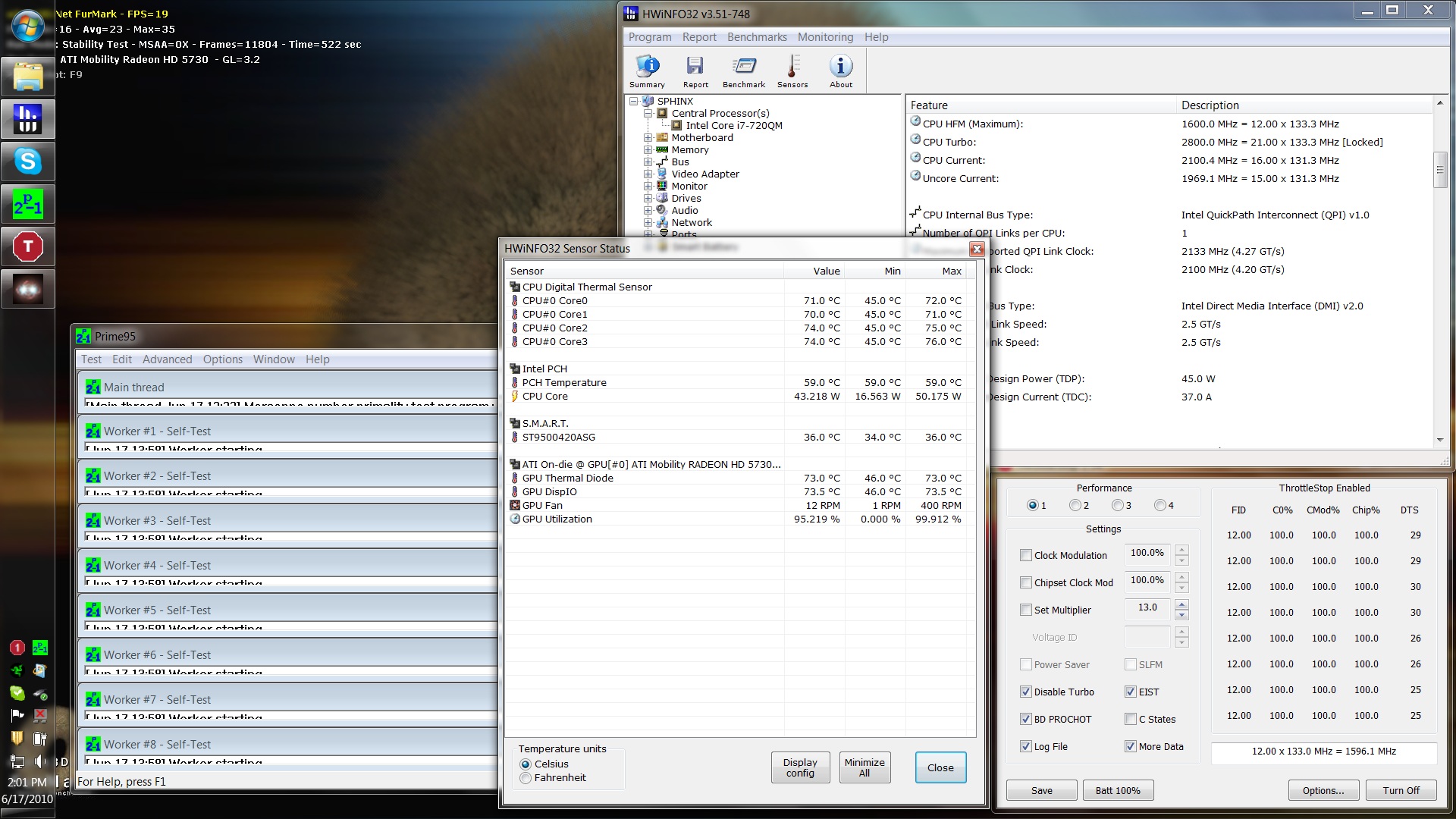Click the Display config button
1456x819 pixels.
[x=800, y=767]
